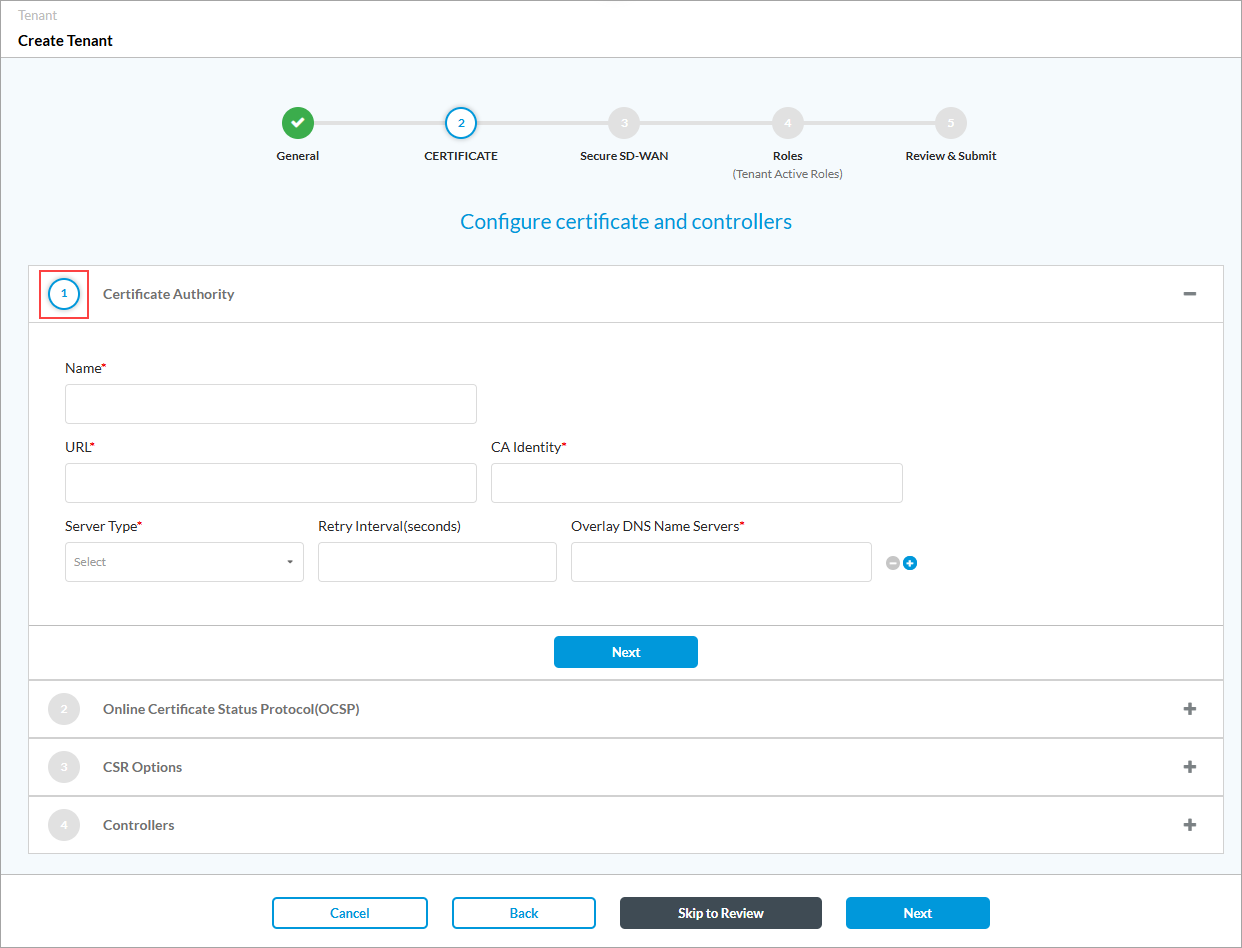Go to Review & Submit step 5 circle

(950, 124)
